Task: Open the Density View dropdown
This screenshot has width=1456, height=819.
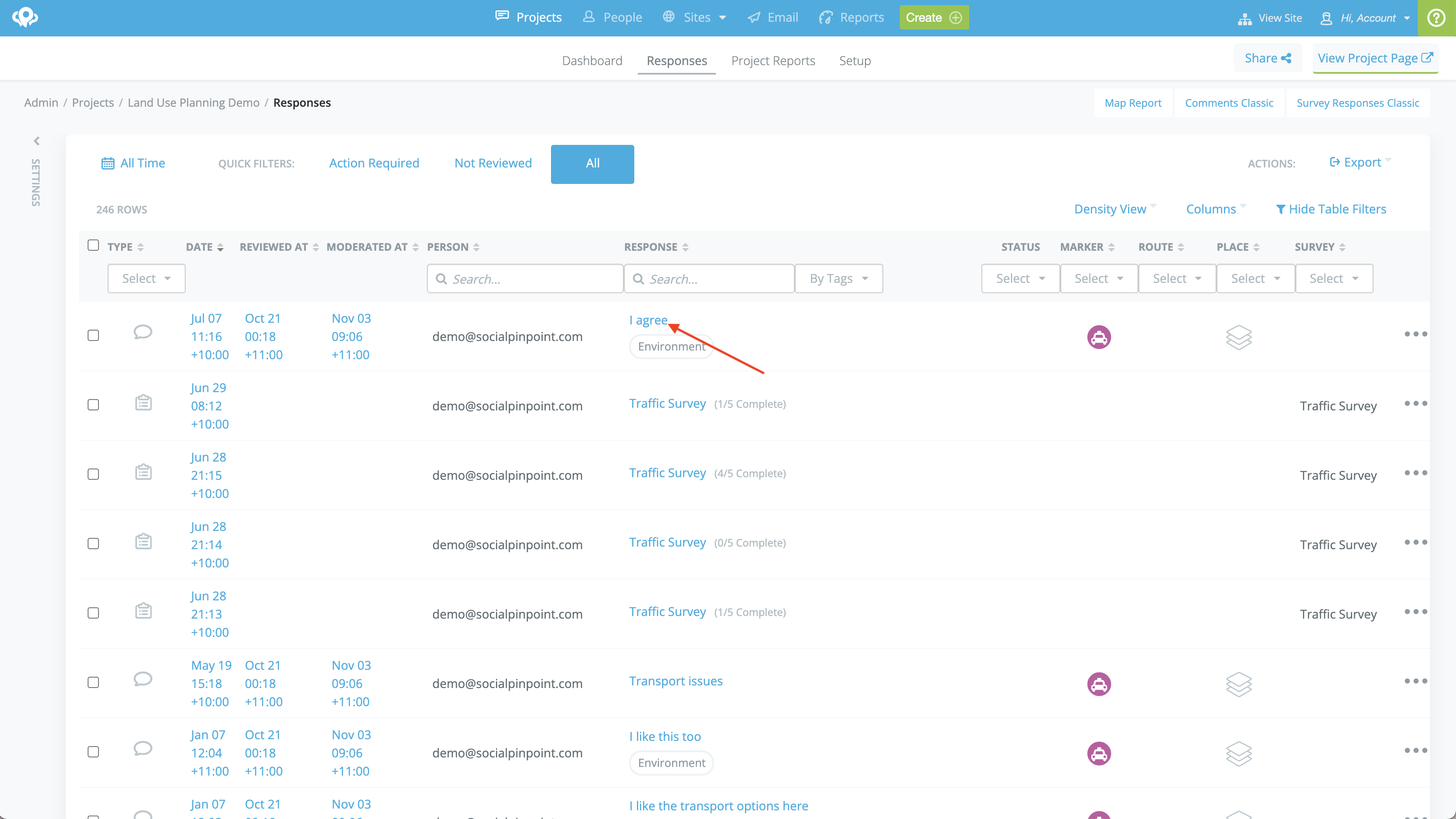Action: 1115,209
